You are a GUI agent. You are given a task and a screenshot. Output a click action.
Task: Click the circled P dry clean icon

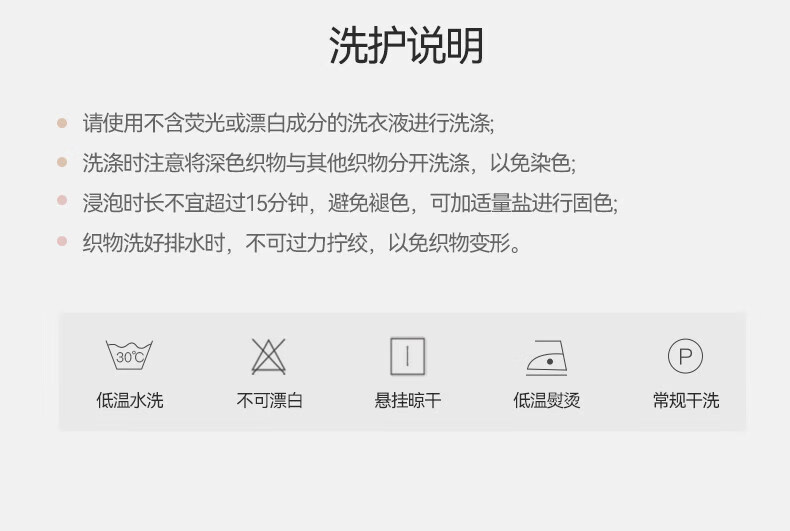685,356
